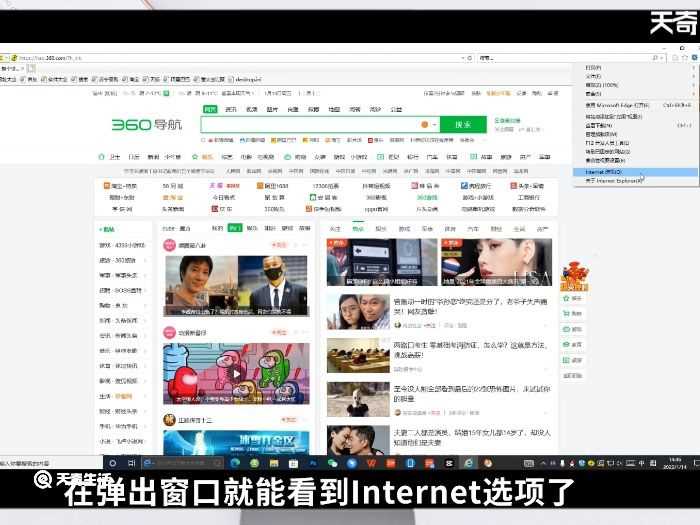Choose 使用 Microsoft Edge 打开 menu entry
The height and width of the screenshot is (525, 700).
coord(635,105)
